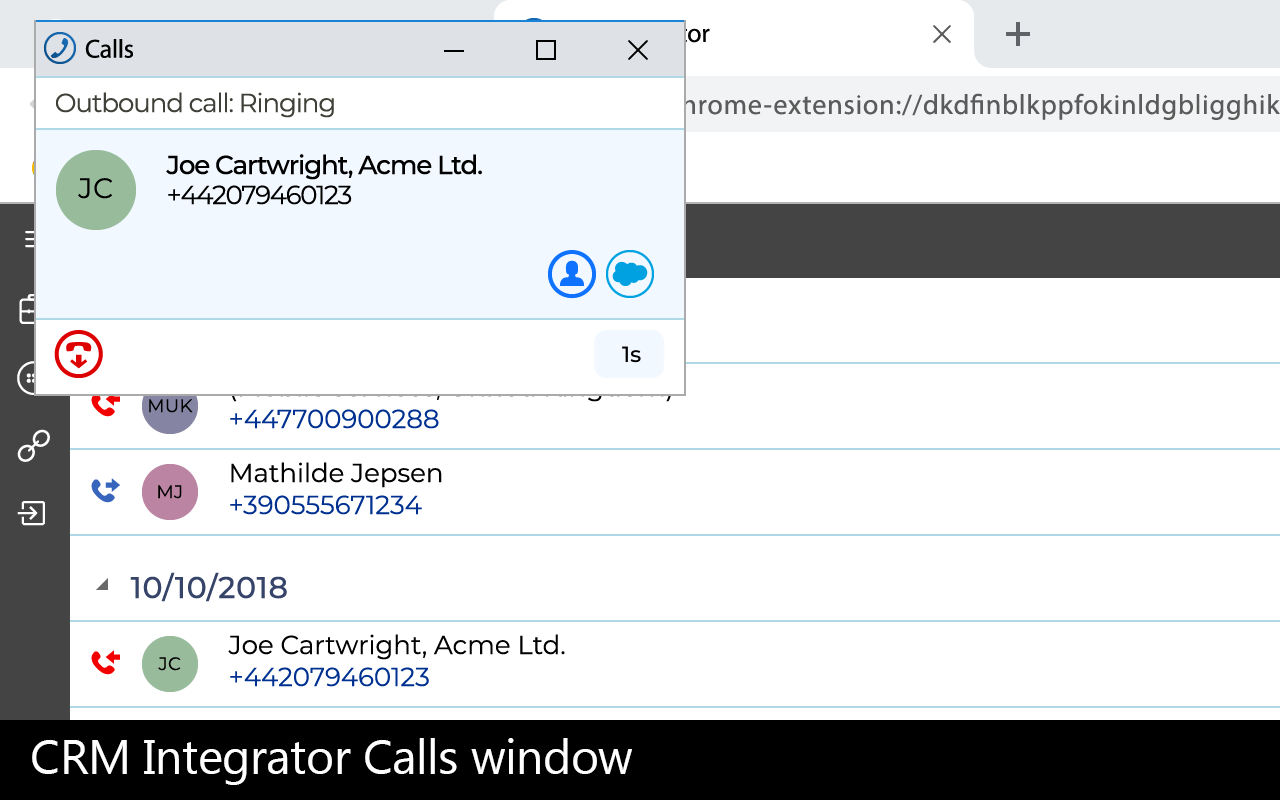Select Joe Cartwright, Acme Ltd. history entry

tap(397, 645)
